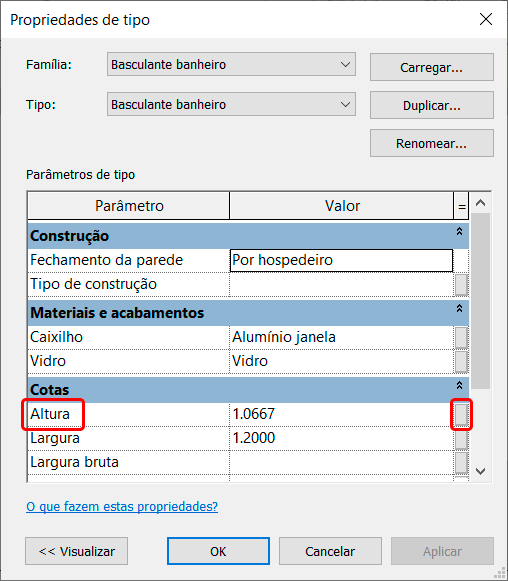This screenshot has height=581, width=508.
Task: Click the associate parameter button for Altura
Action: pyautogui.click(x=461, y=414)
